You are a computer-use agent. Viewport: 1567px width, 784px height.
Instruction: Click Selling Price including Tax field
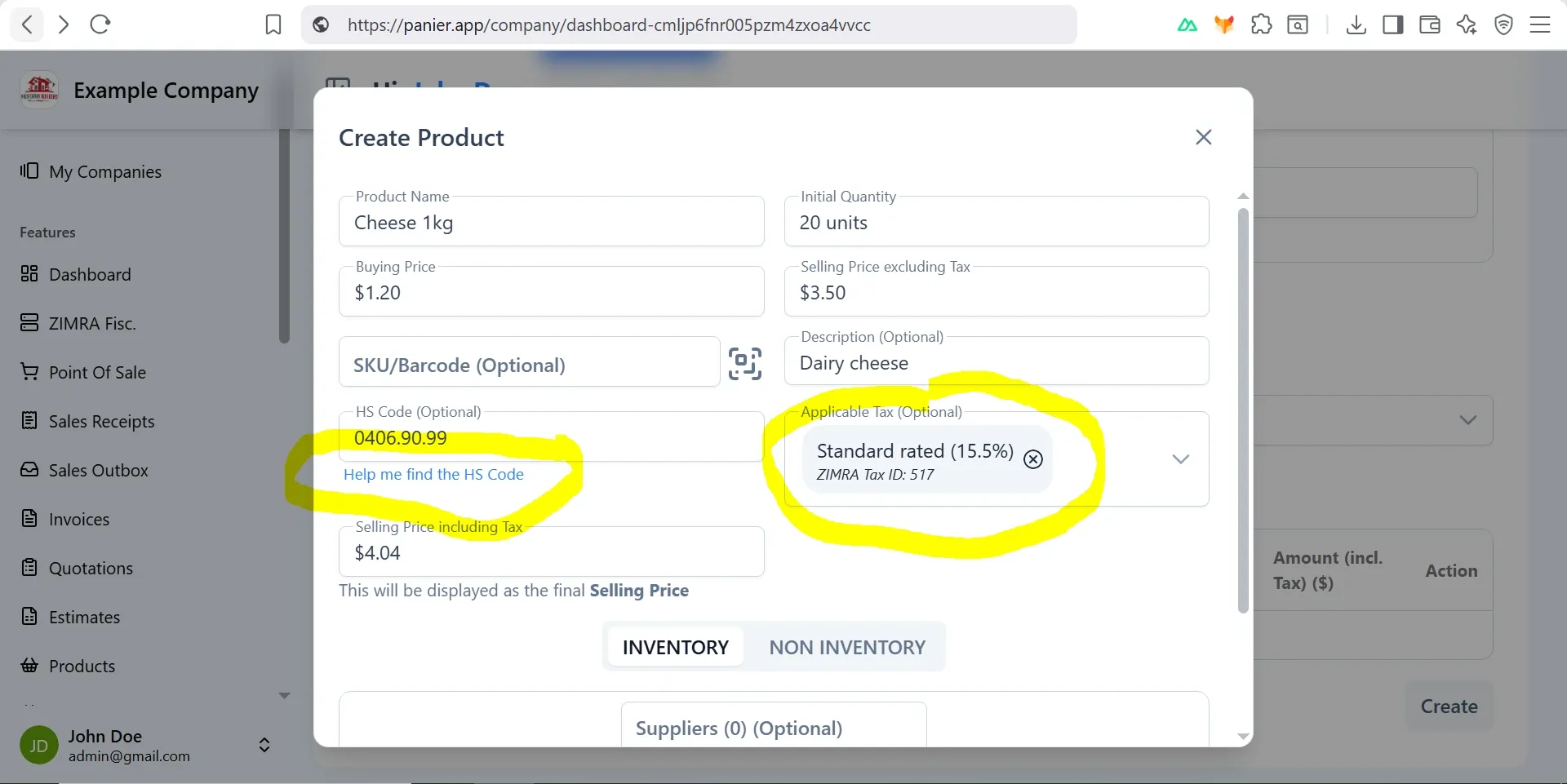552,551
